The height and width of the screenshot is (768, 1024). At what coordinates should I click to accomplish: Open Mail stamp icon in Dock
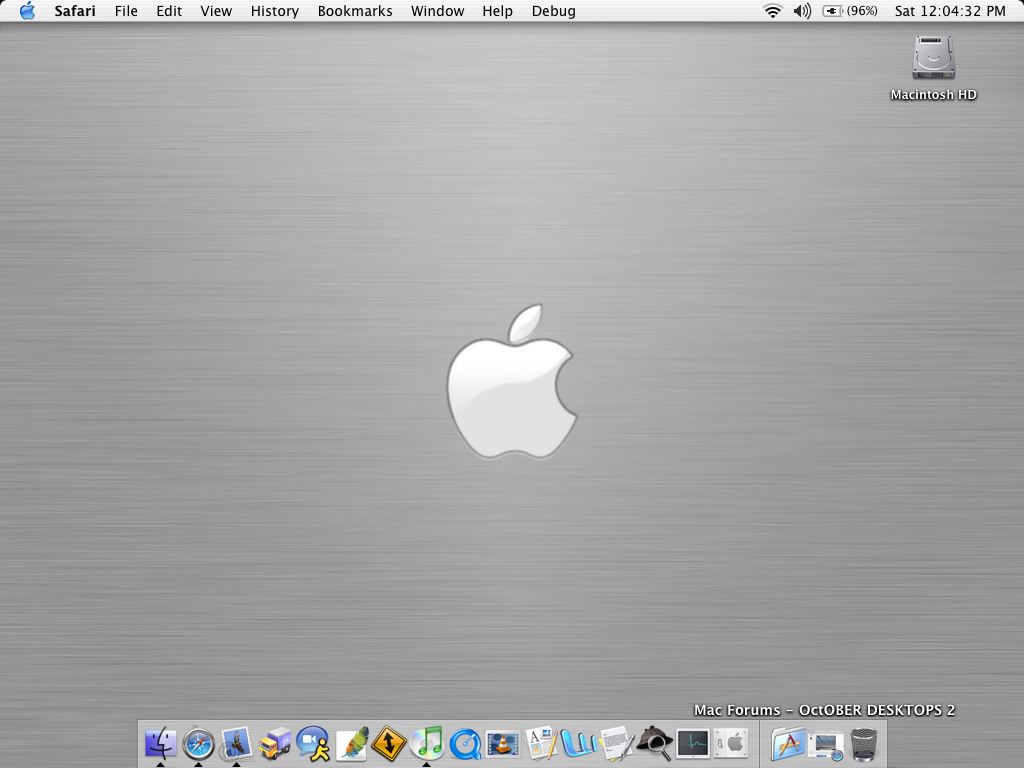pos(236,743)
